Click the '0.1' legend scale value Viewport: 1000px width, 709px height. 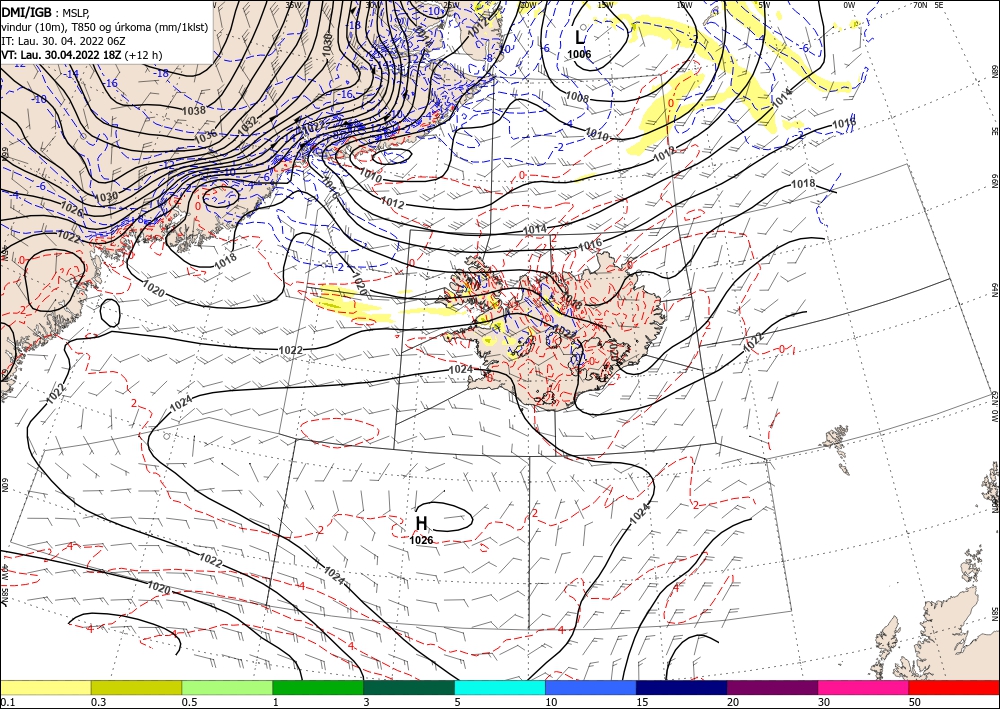tap(8, 702)
